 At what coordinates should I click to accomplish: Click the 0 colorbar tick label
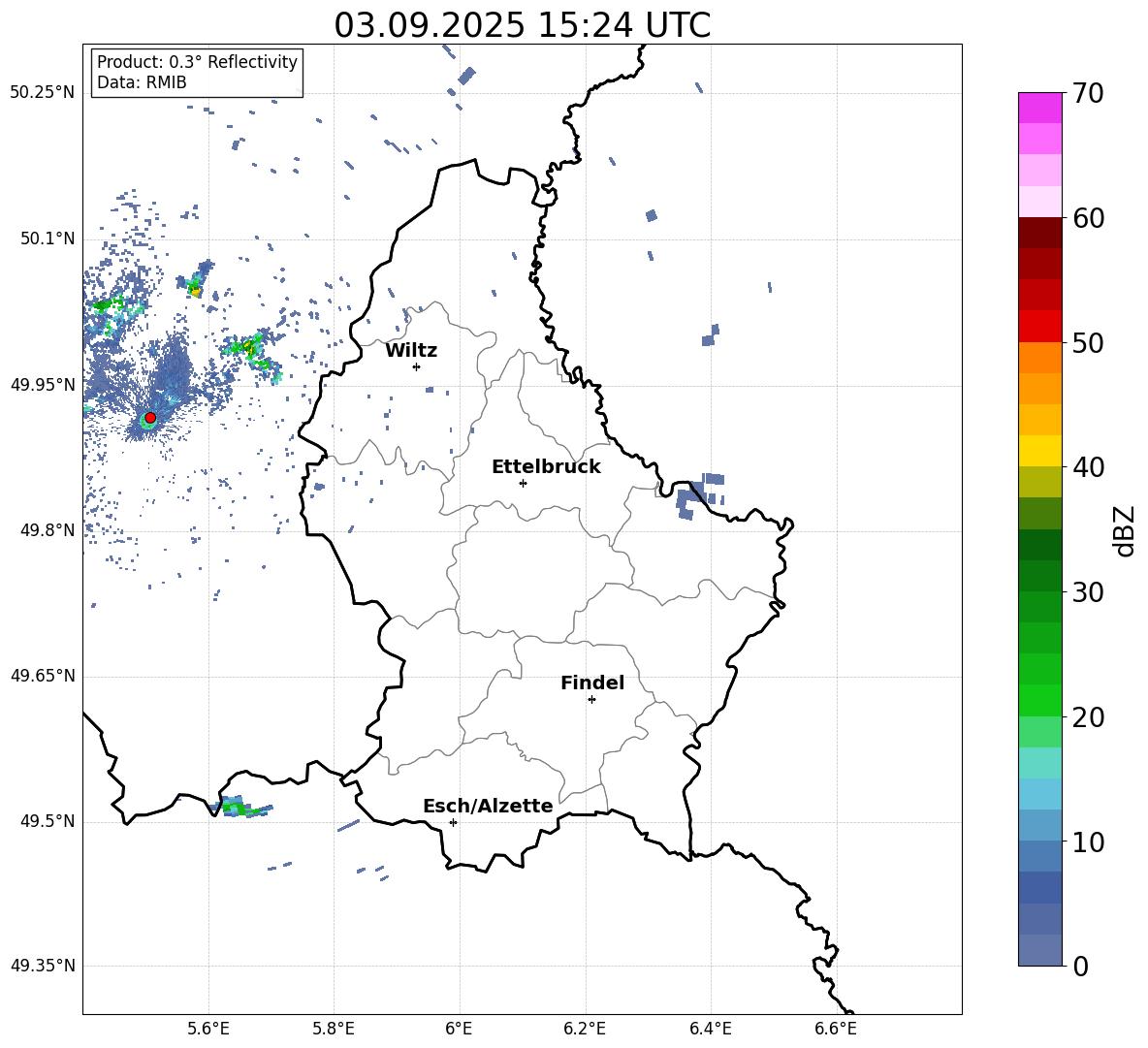[x=1080, y=967]
